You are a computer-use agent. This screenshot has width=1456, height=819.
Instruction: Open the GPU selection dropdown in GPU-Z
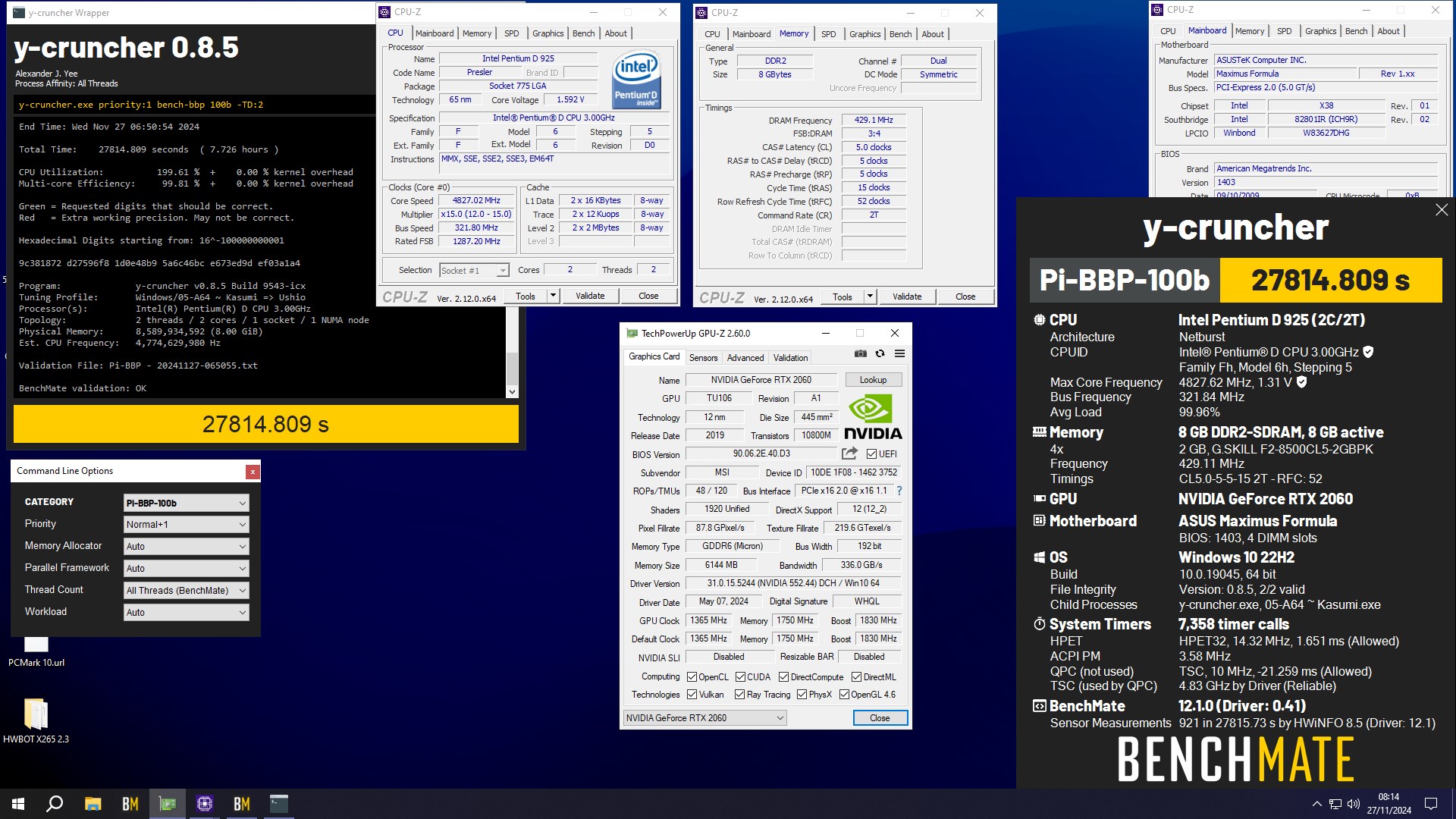(x=704, y=718)
